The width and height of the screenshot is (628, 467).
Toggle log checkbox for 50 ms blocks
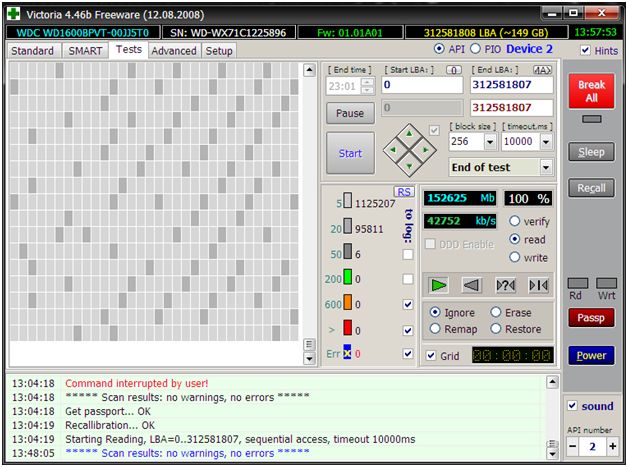click(x=408, y=254)
